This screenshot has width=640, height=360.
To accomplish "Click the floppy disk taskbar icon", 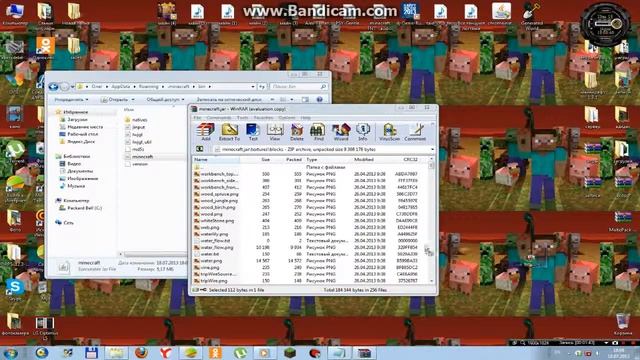I will [x=91, y=353].
